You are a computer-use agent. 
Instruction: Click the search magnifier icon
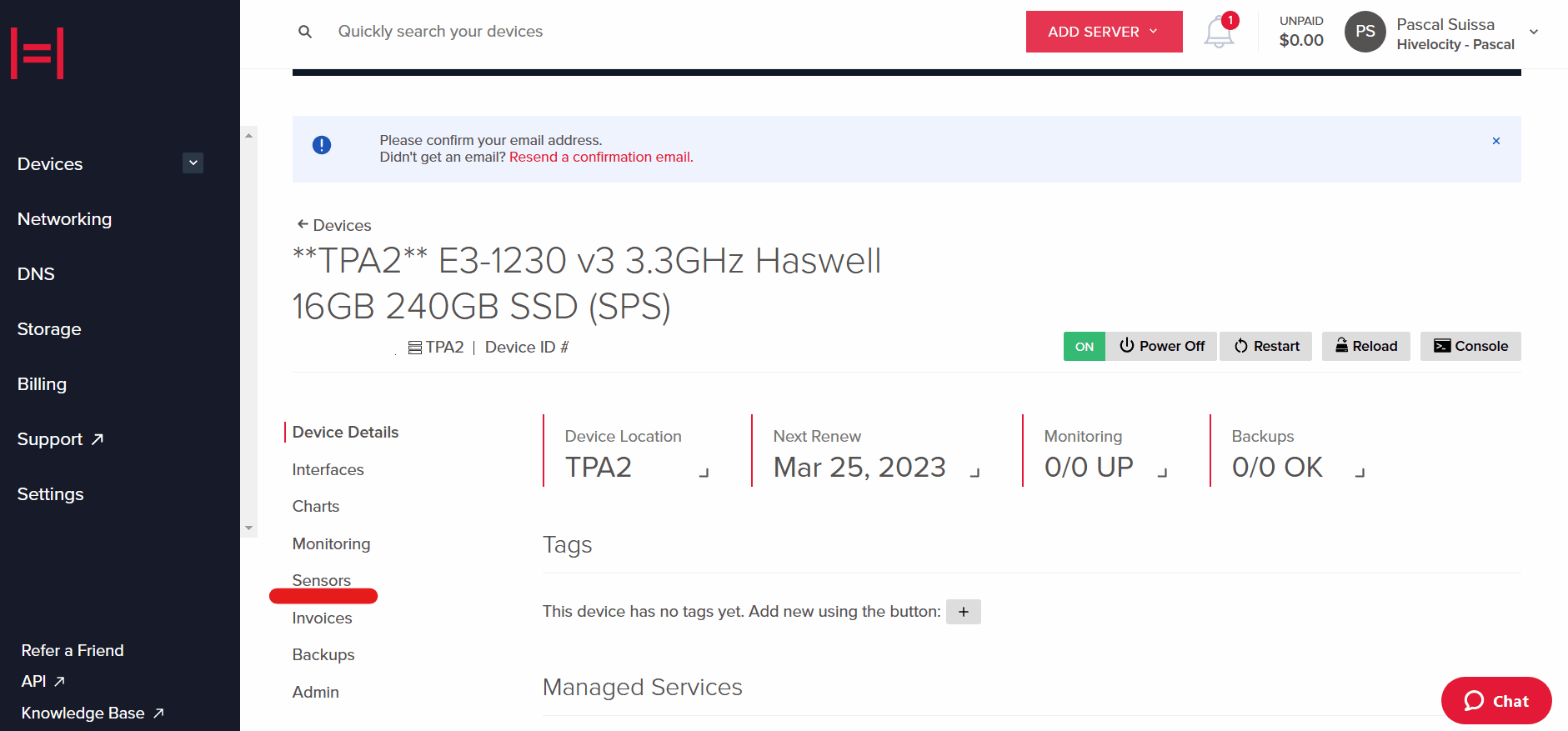[305, 32]
